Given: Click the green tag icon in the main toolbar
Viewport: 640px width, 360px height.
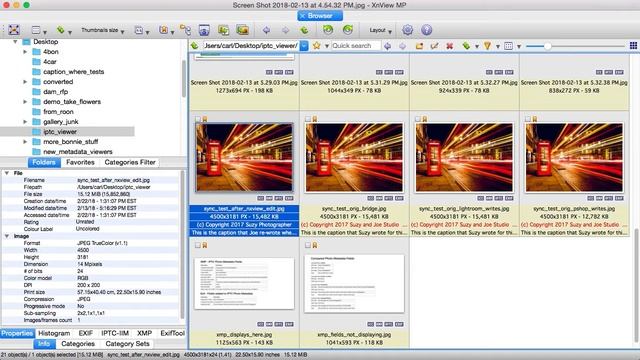Looking at the screenshot, I should (61, 30).
